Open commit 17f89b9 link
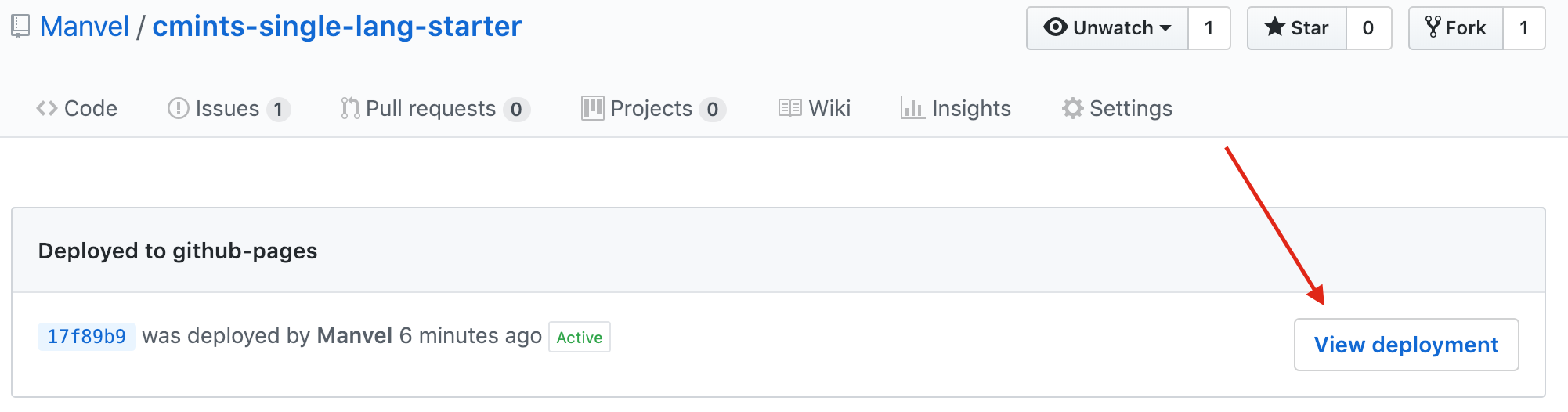This screenshot has height=412, width=1568. [x=87, y=337]
